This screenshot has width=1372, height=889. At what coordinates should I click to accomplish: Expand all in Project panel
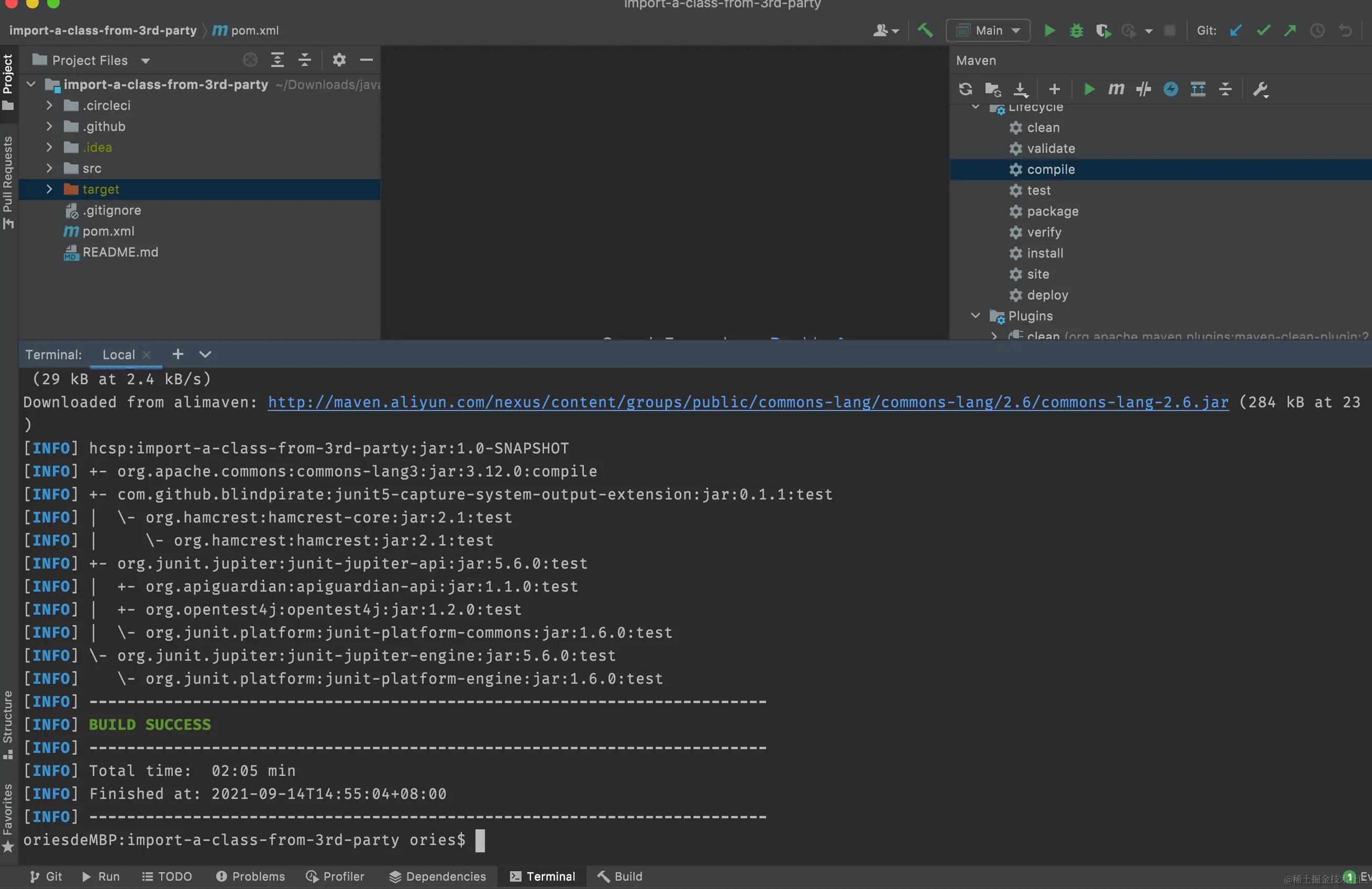pyautogui.click(x=278, y=60)
